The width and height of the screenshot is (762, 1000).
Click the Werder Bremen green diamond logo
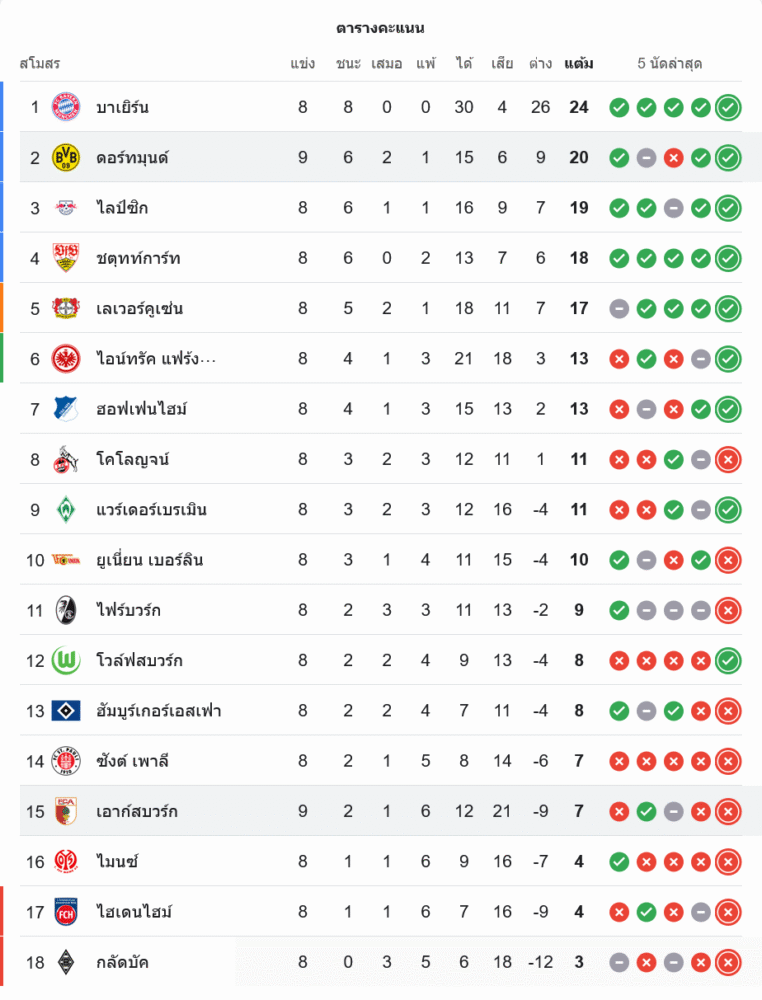pos(66,509)
